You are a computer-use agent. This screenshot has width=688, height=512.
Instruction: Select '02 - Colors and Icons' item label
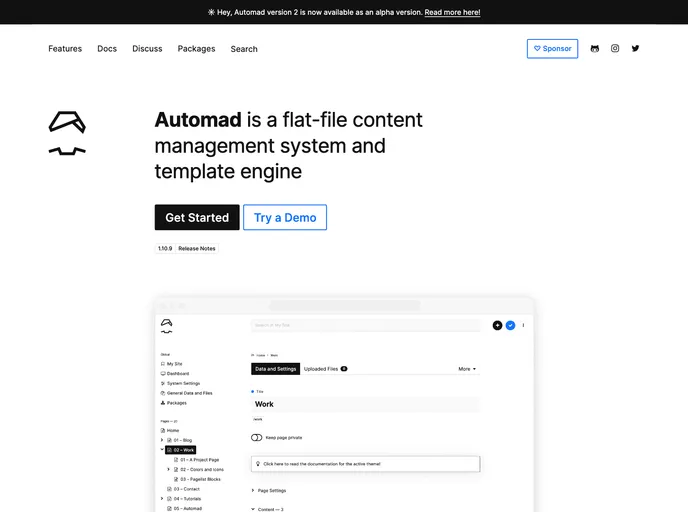coord(202,469)
